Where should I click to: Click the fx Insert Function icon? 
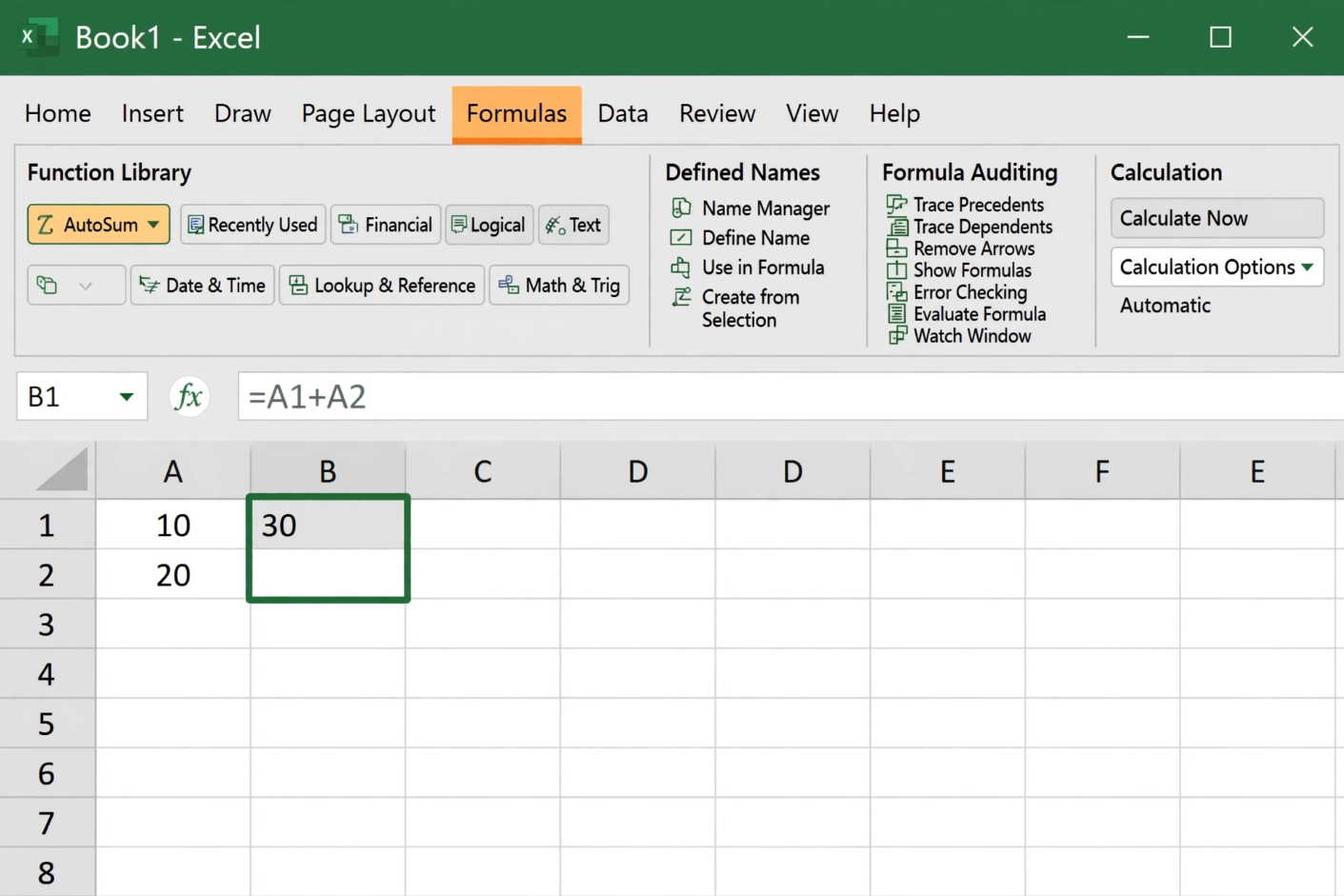189,396
